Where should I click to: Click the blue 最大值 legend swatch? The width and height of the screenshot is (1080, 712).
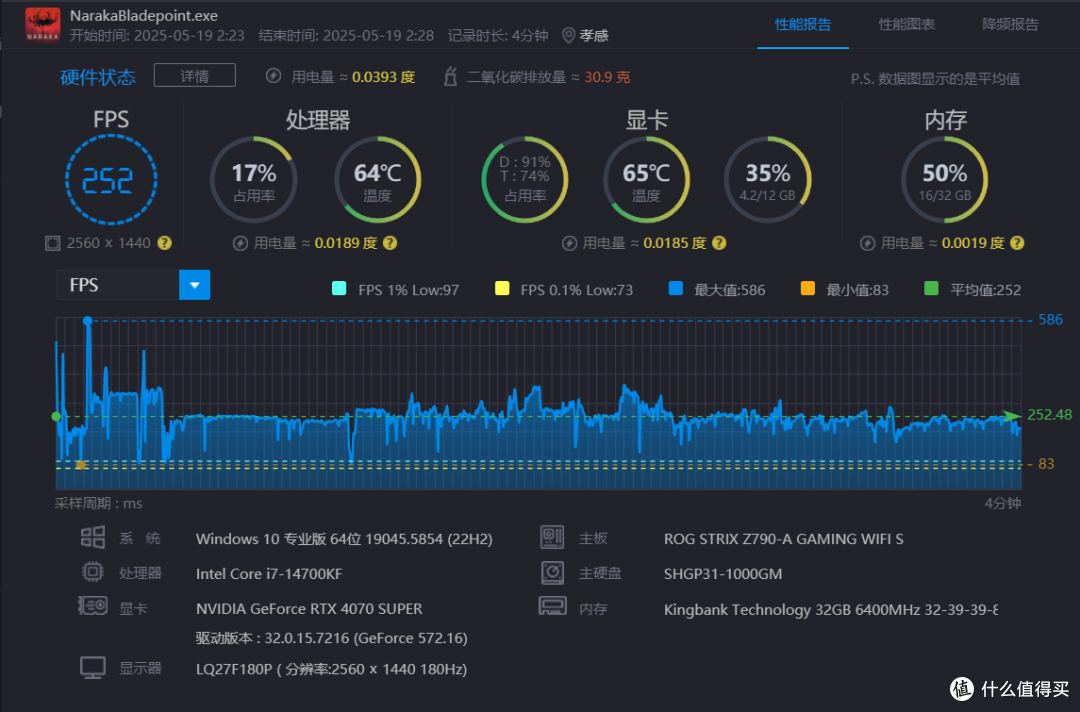[x=676, y=289]
